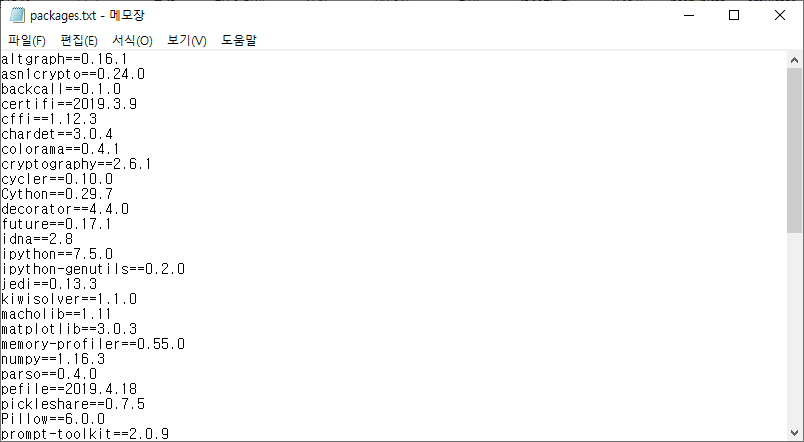Click the scrollbar up arrow
The height and width of the screenshot is (442, 804).
tap(794, 60)
